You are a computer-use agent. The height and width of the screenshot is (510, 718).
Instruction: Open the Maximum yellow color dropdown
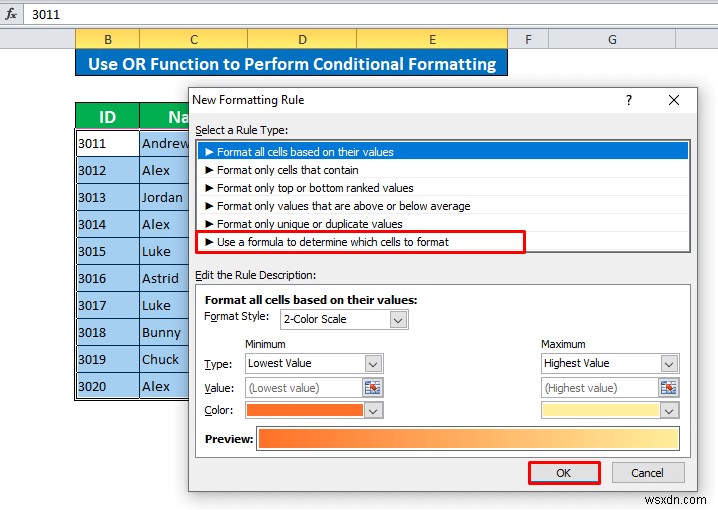pyautogui.click(x=669, y=410)
